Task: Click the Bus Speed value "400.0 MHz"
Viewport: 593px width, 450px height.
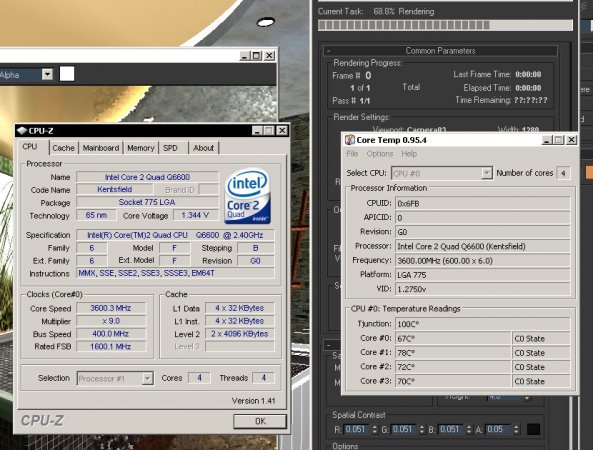Action: tap(111, 334)
